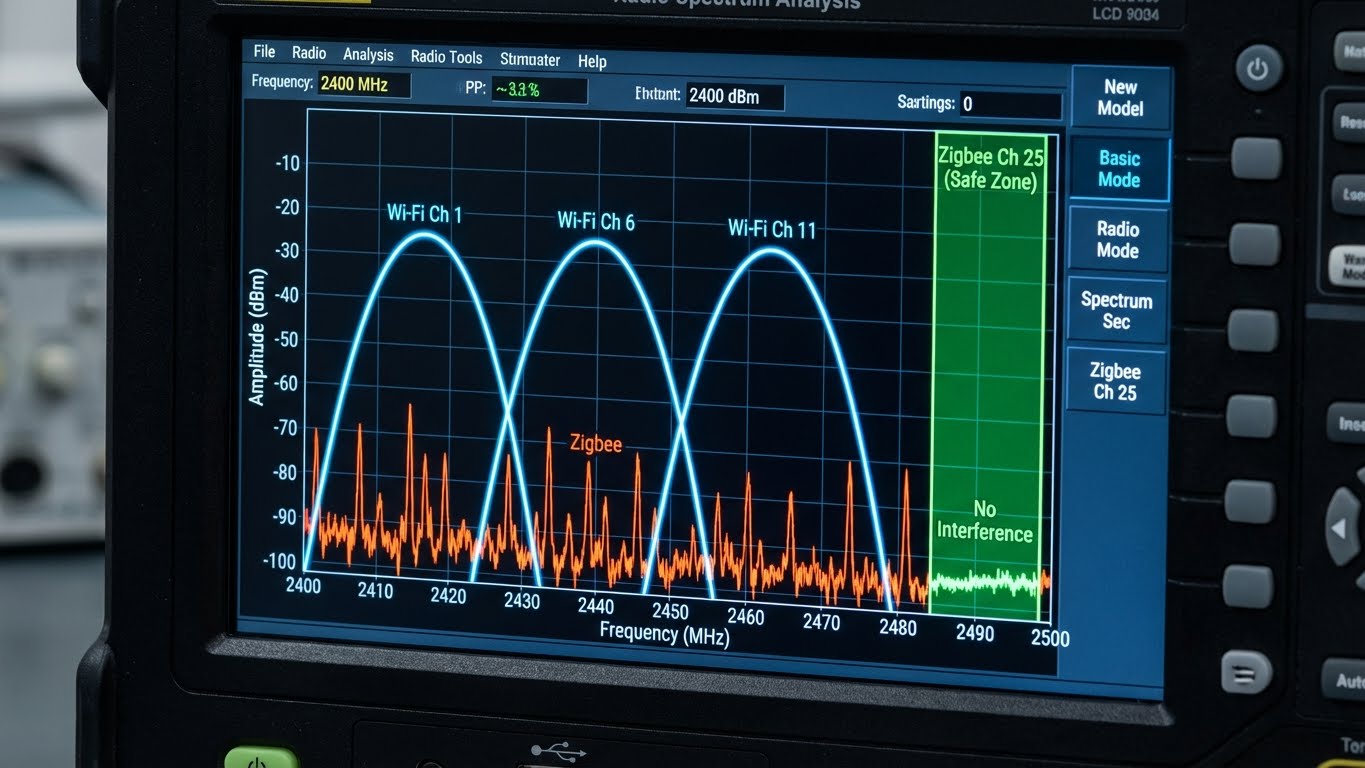
Task: Toggle Basic Mode in the side panel
Action: point(1117,169)
